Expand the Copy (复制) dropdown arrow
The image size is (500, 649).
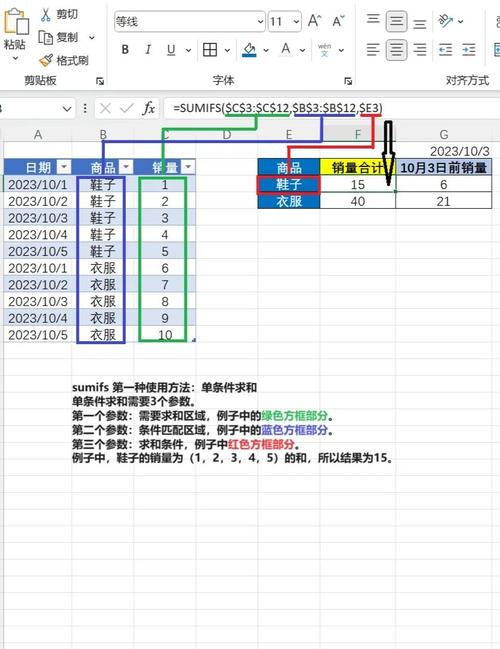[x=92, y=38]
